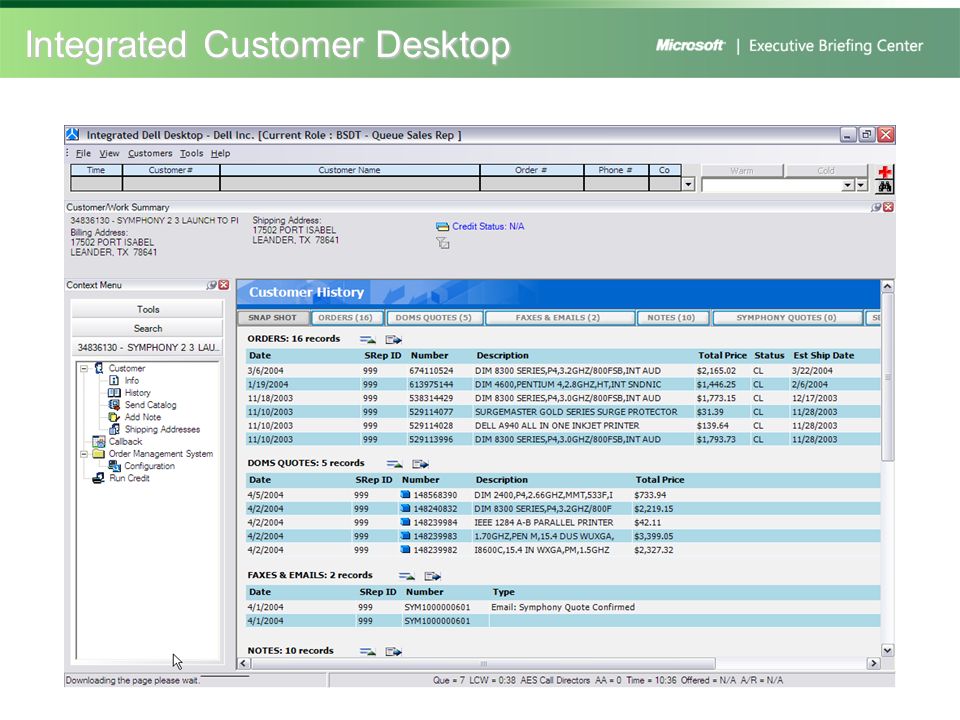Open Info in the Customer tree
The height and width of the screenshot is (720, 960).
[132, 380]
